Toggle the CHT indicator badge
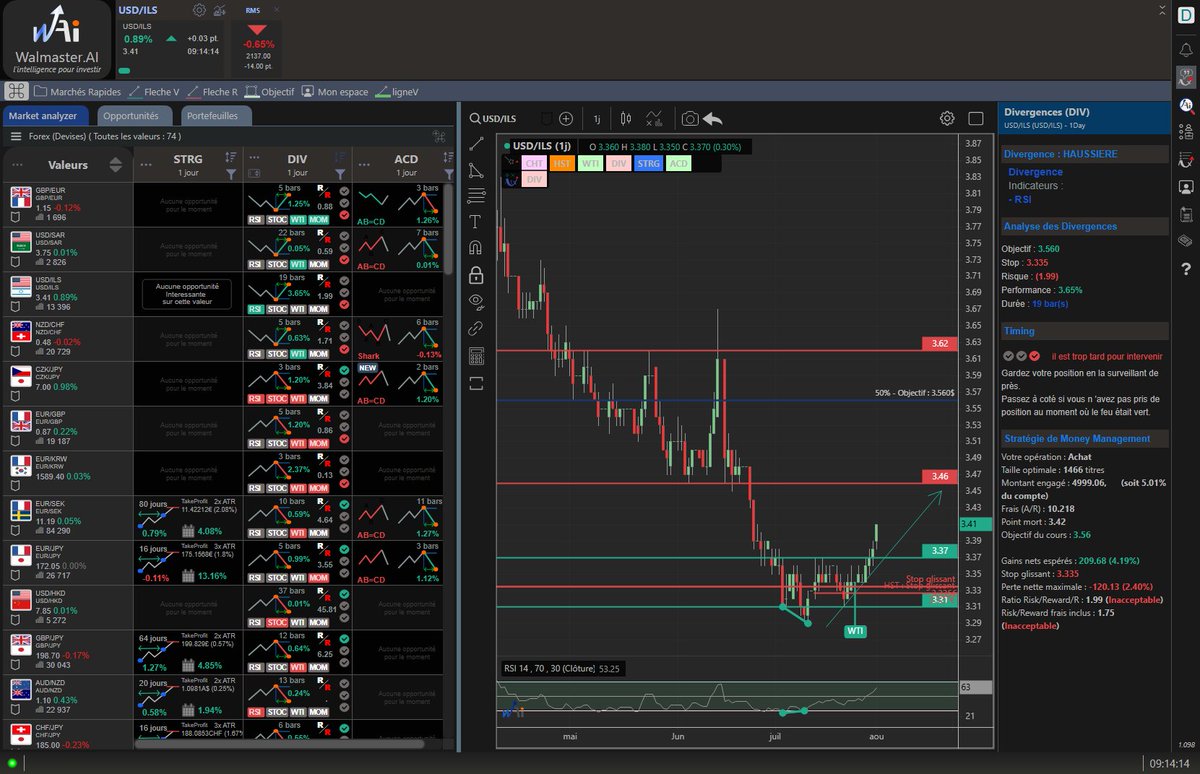 click(535, 163)
